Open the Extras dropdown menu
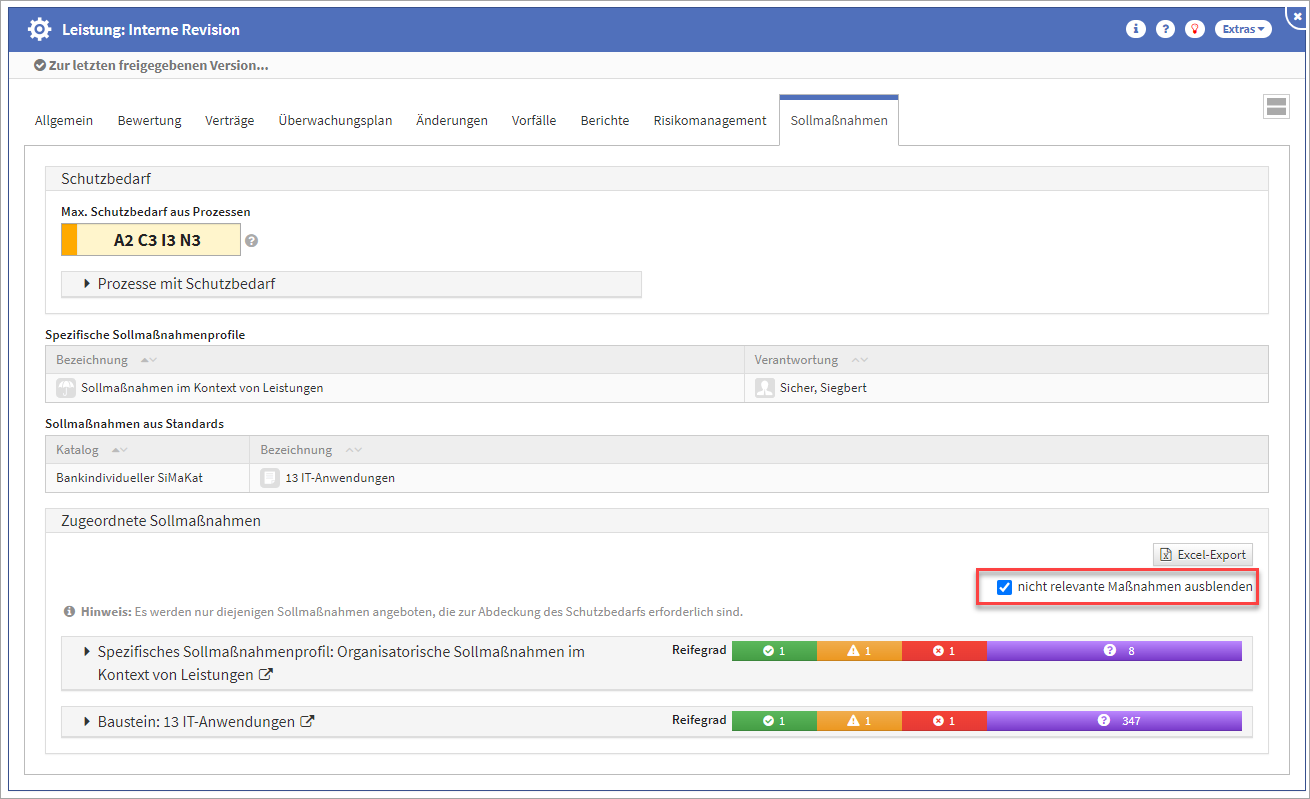Image resolution: width=1310 pixels, height=799 pixels. point(1243,29)
